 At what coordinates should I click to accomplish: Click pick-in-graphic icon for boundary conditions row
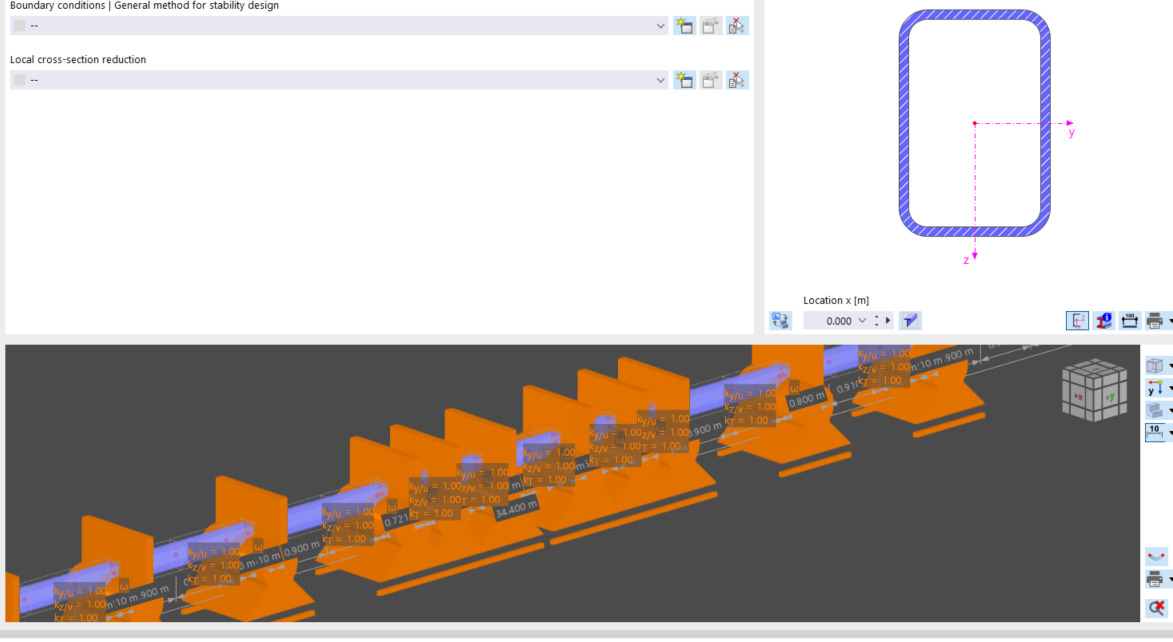coord(737,26)
